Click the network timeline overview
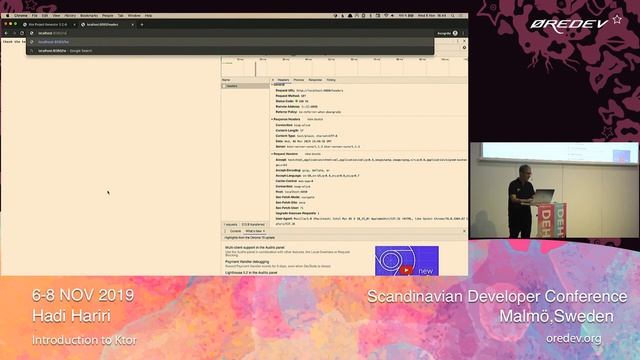 [344, 67]
